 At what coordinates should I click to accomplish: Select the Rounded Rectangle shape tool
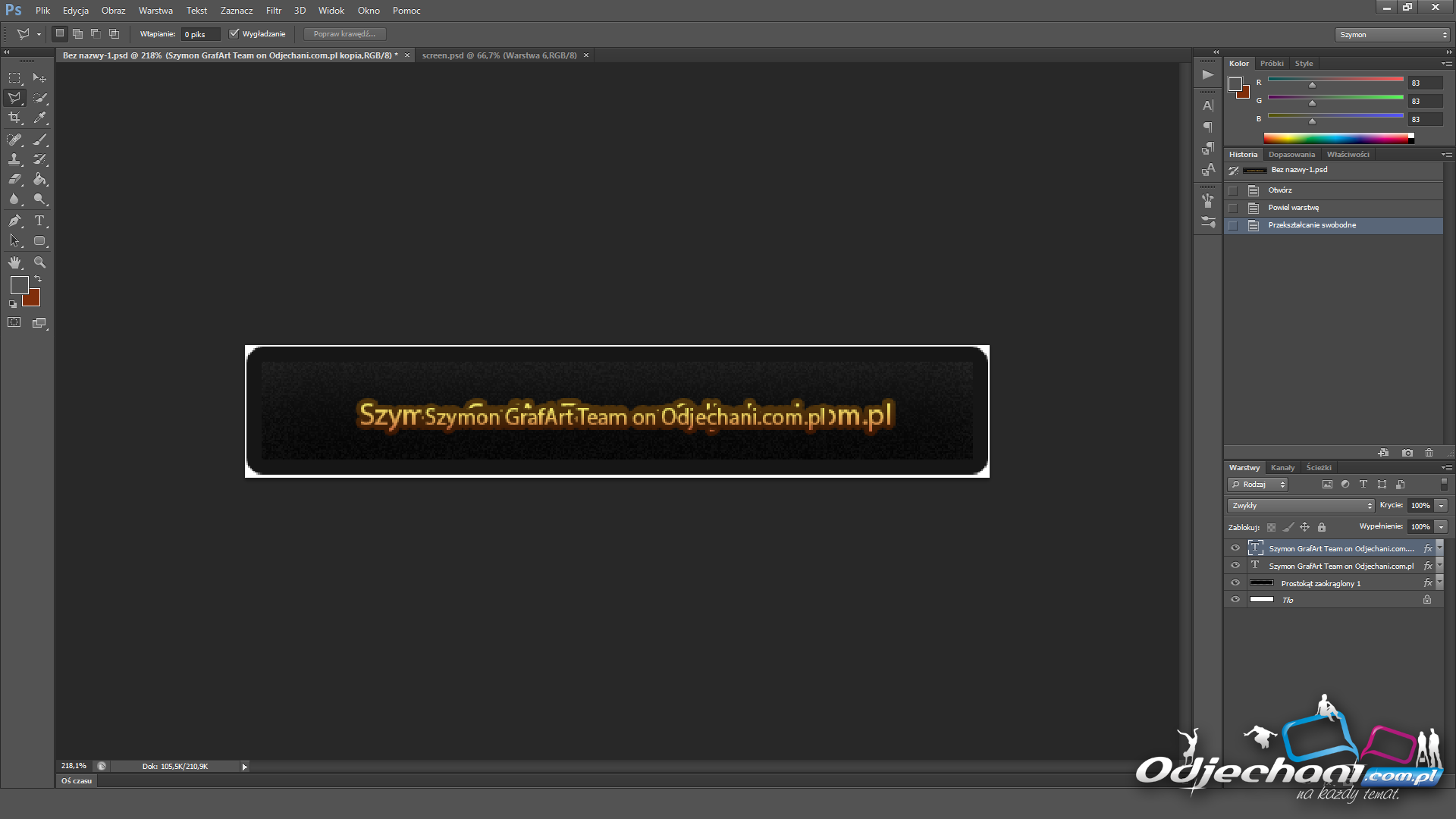39,240
